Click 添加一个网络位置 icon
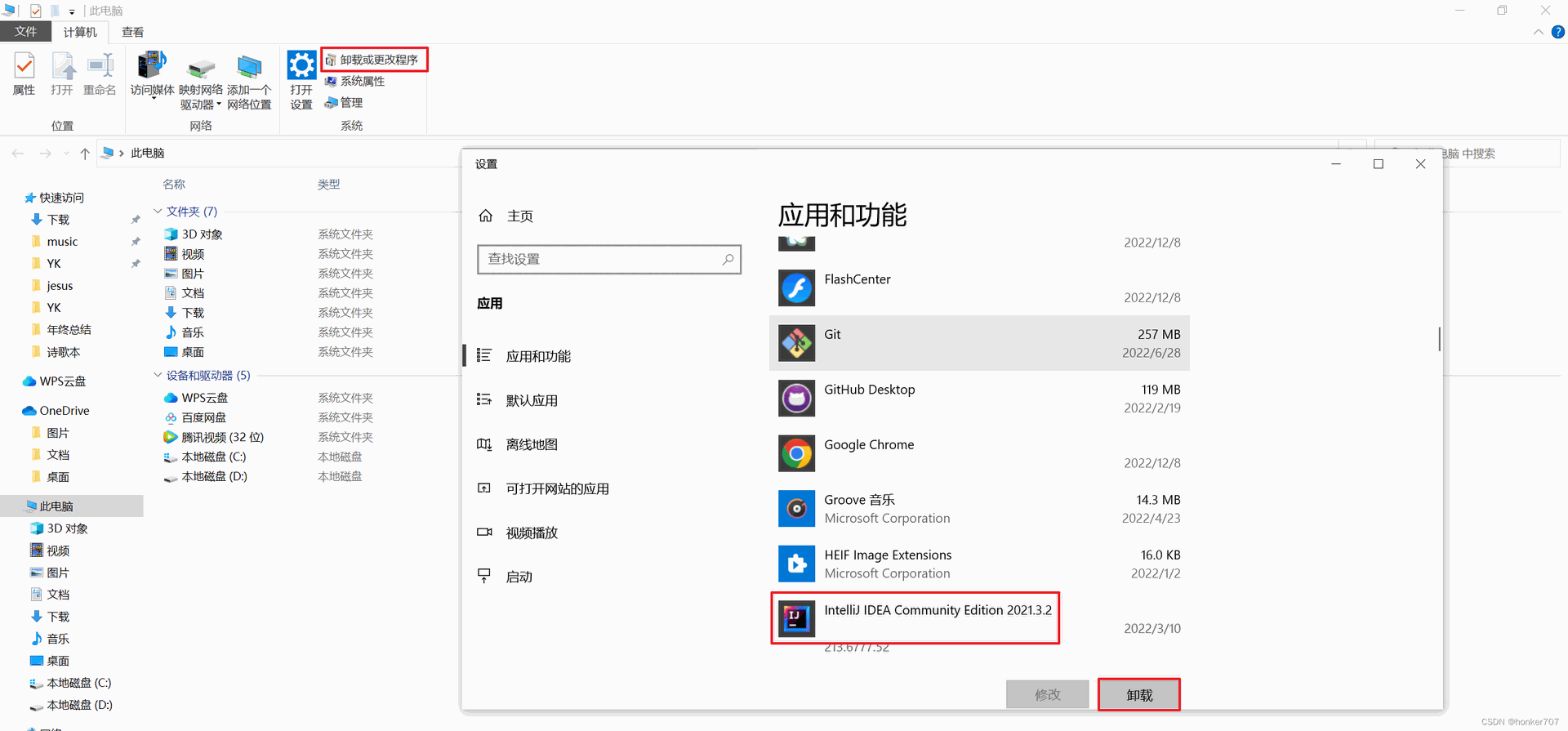The image size is (1568, 731). coord(249,67)
